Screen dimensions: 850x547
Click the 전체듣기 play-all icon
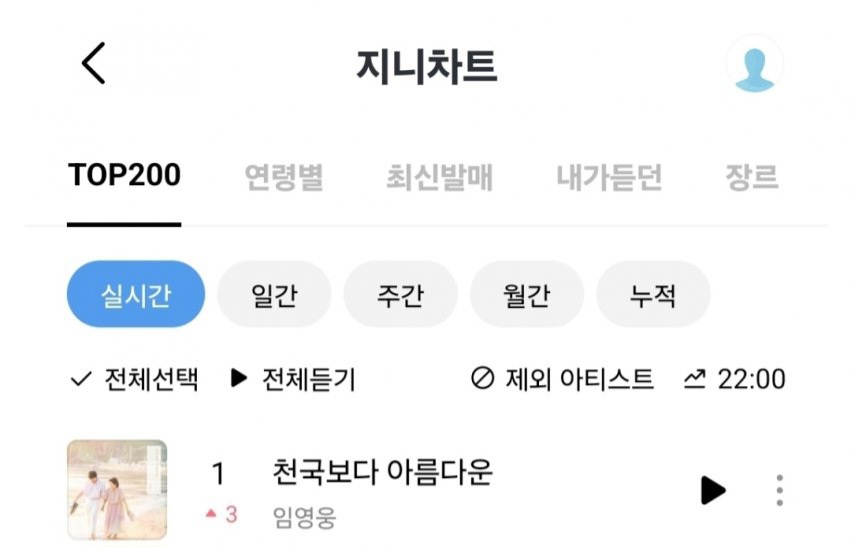coord(239,379)
